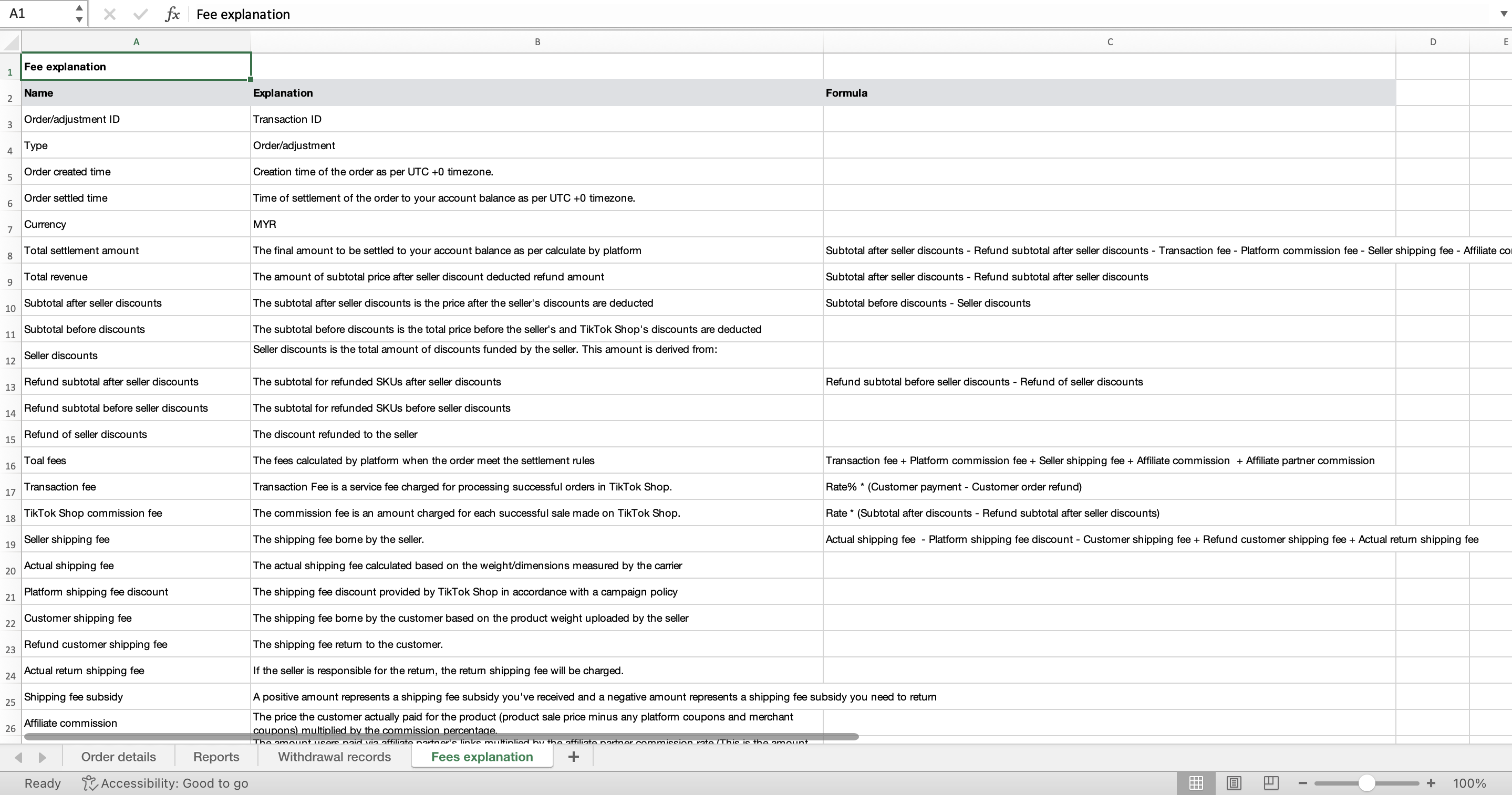
Task: Open the insert function fx button
Action: (172, 14)
